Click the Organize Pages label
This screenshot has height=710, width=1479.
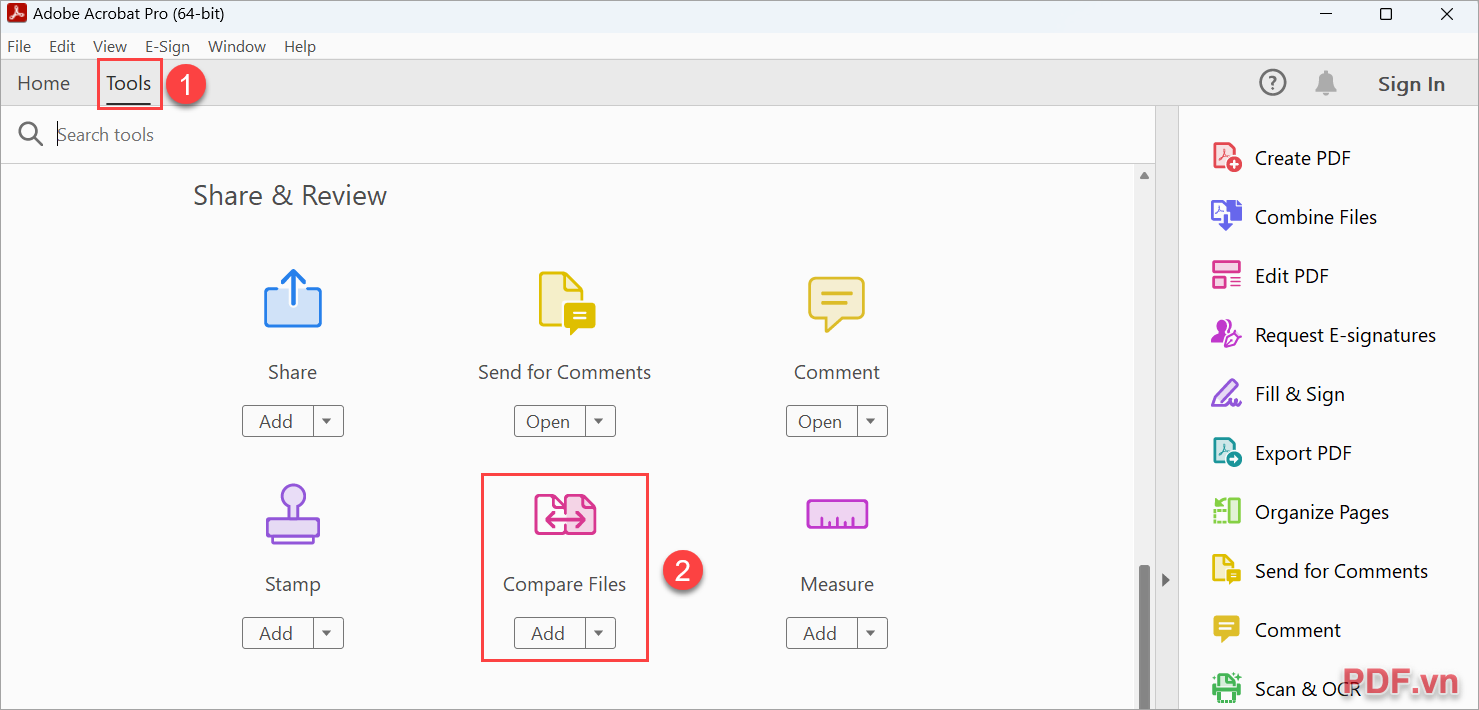coord(1322,512)
